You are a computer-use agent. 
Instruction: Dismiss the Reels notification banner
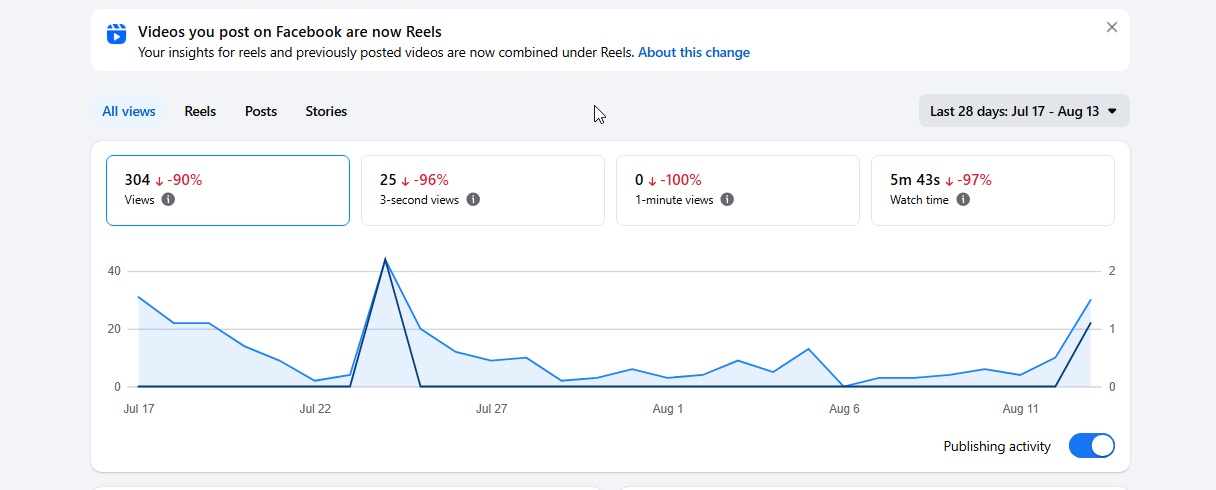coord(1112,27)
